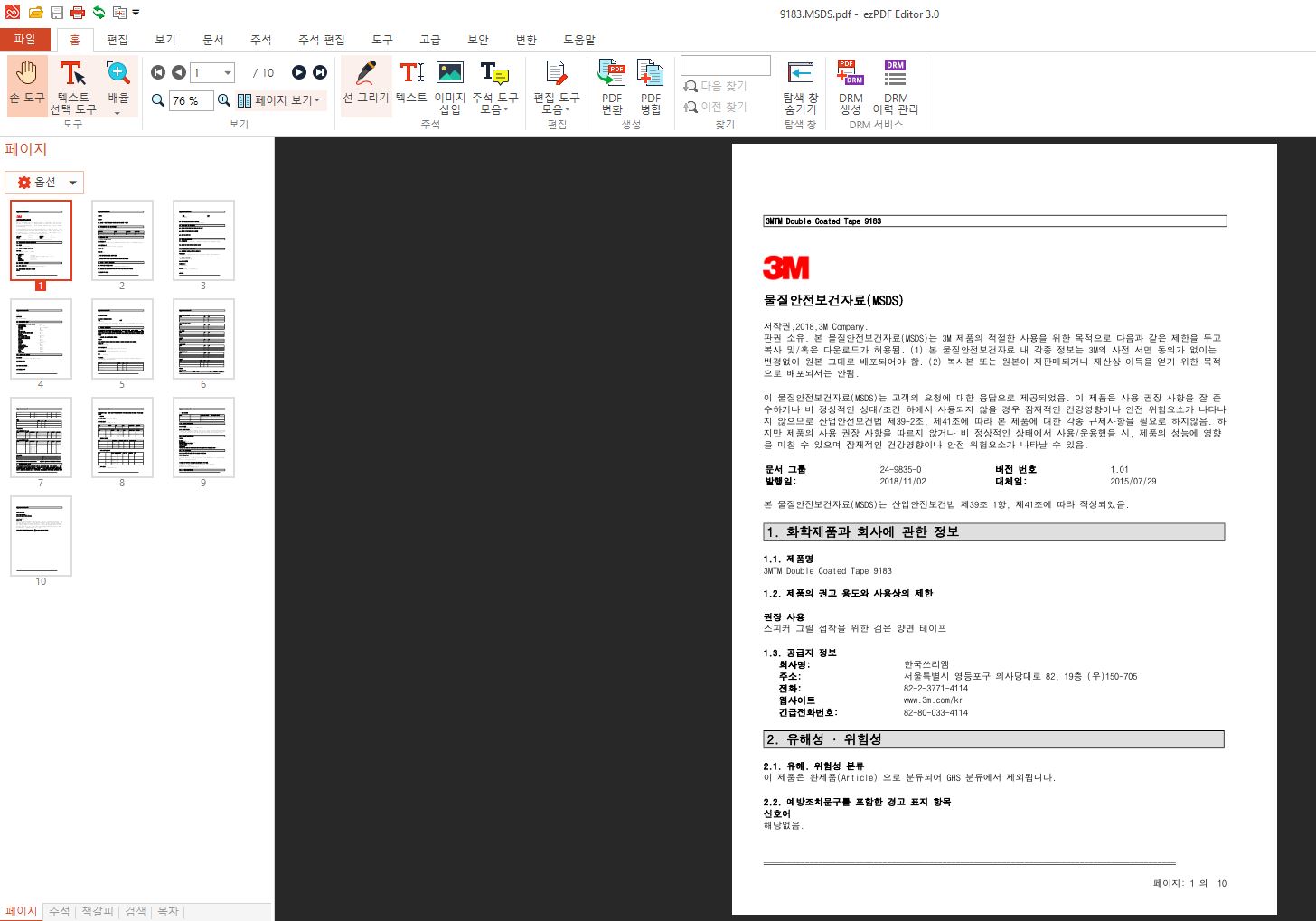Switch to the Pages (페이지) bottom tab
Viewport: 1316px width, 921px height.
click(x=22, y=911)
